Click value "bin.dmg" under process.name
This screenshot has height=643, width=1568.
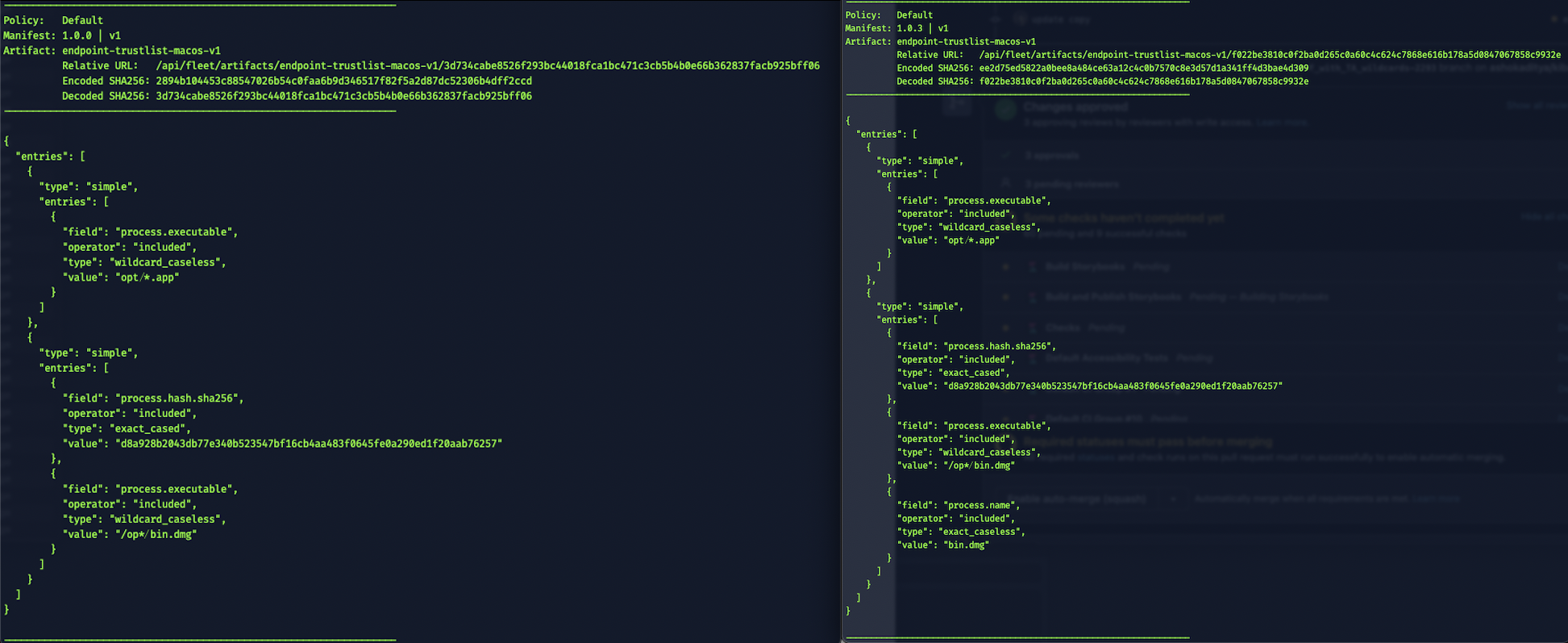pyautogui.click(x=943, y=545)
